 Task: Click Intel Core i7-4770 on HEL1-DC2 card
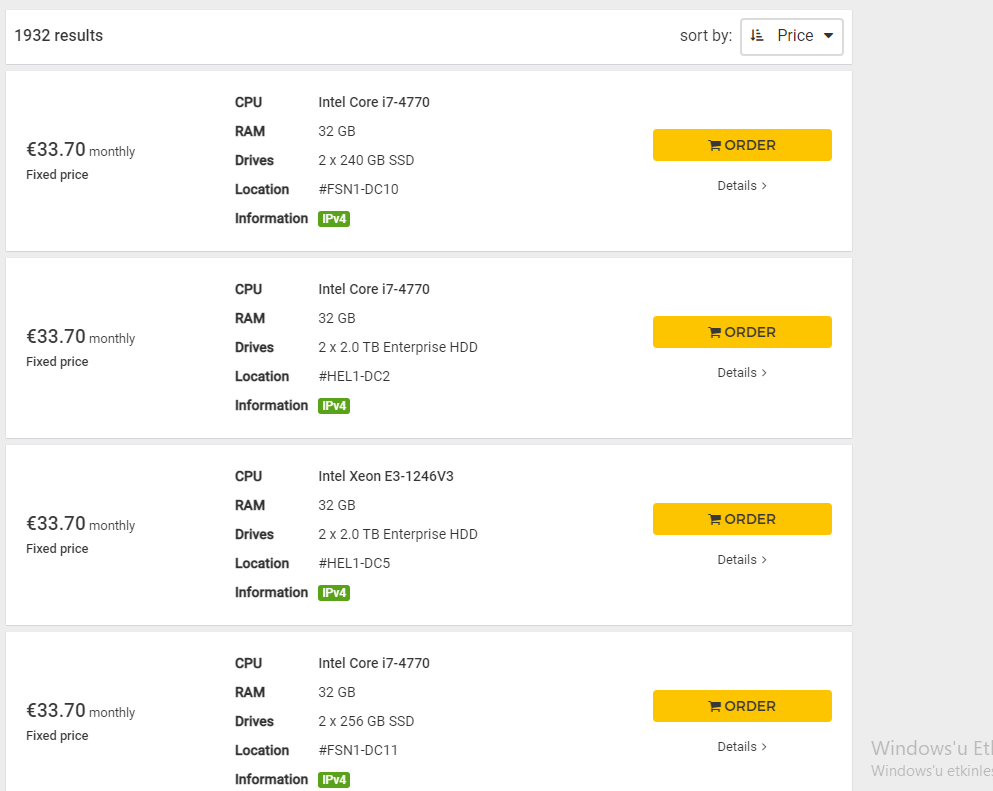pos(374,289)
